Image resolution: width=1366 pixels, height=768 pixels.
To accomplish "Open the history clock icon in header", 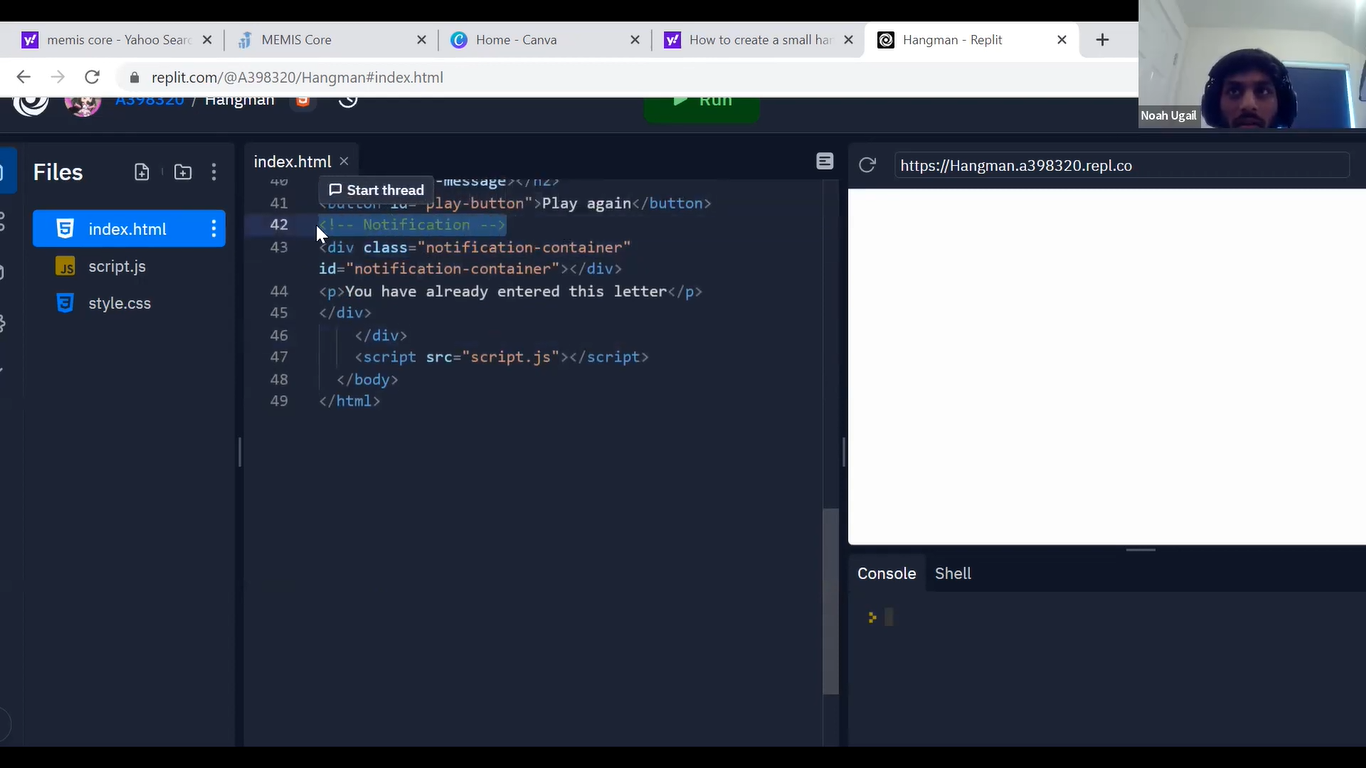I will (348, 101).
